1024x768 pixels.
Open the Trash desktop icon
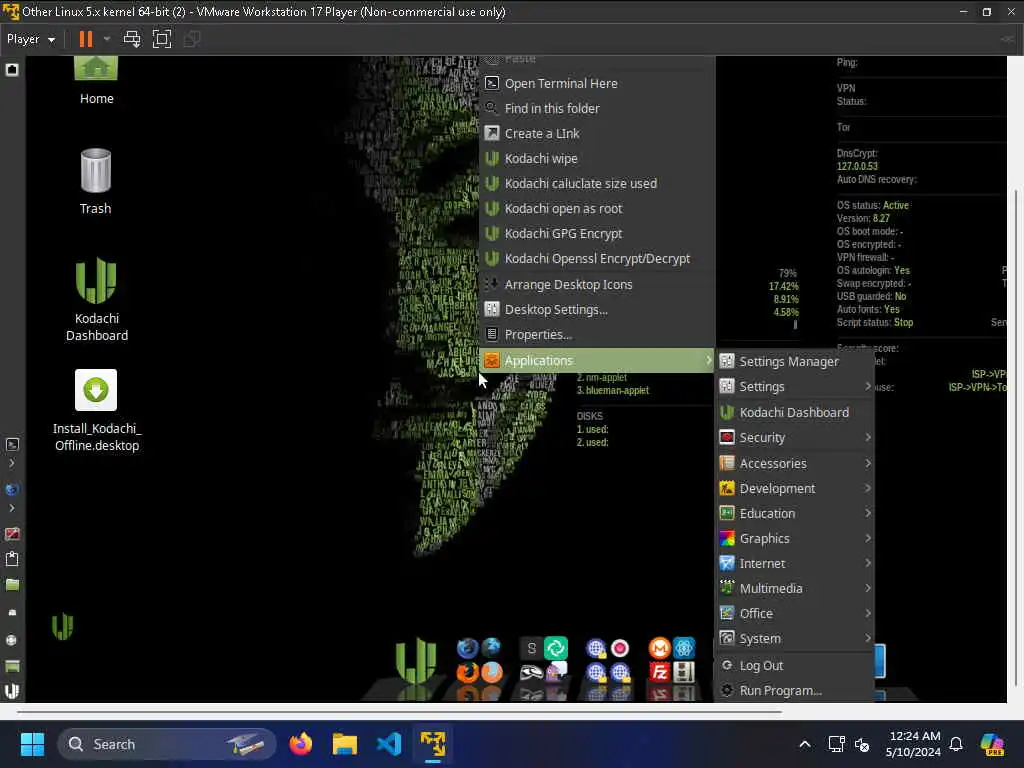click(x=96, y=182)
